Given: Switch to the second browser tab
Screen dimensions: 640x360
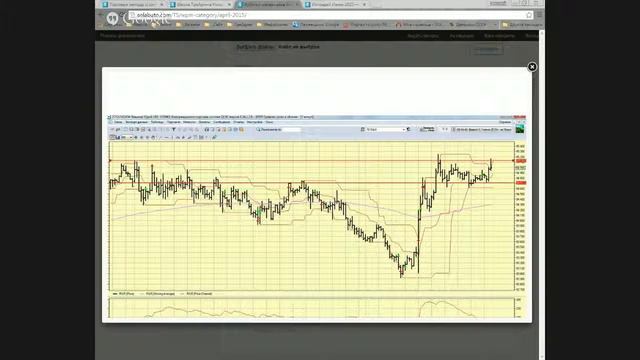Looking at the screenshot, I should (x=200, y=4).
